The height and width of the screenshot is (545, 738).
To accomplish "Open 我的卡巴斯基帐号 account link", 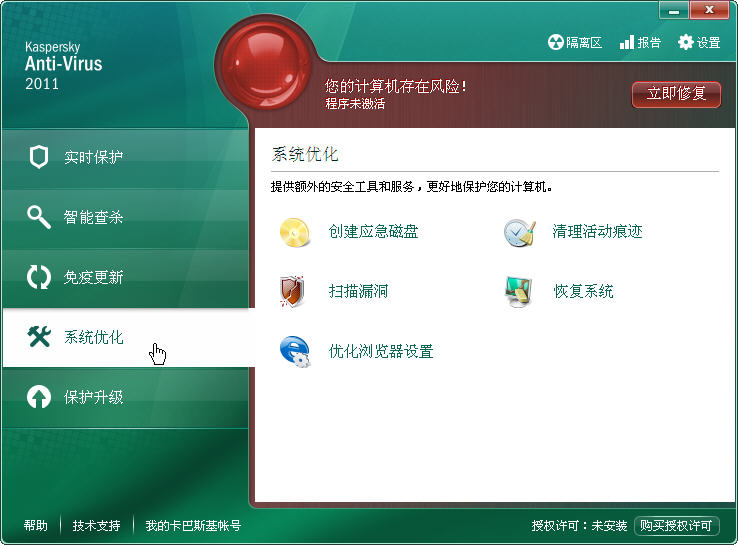I will point(193,526).
